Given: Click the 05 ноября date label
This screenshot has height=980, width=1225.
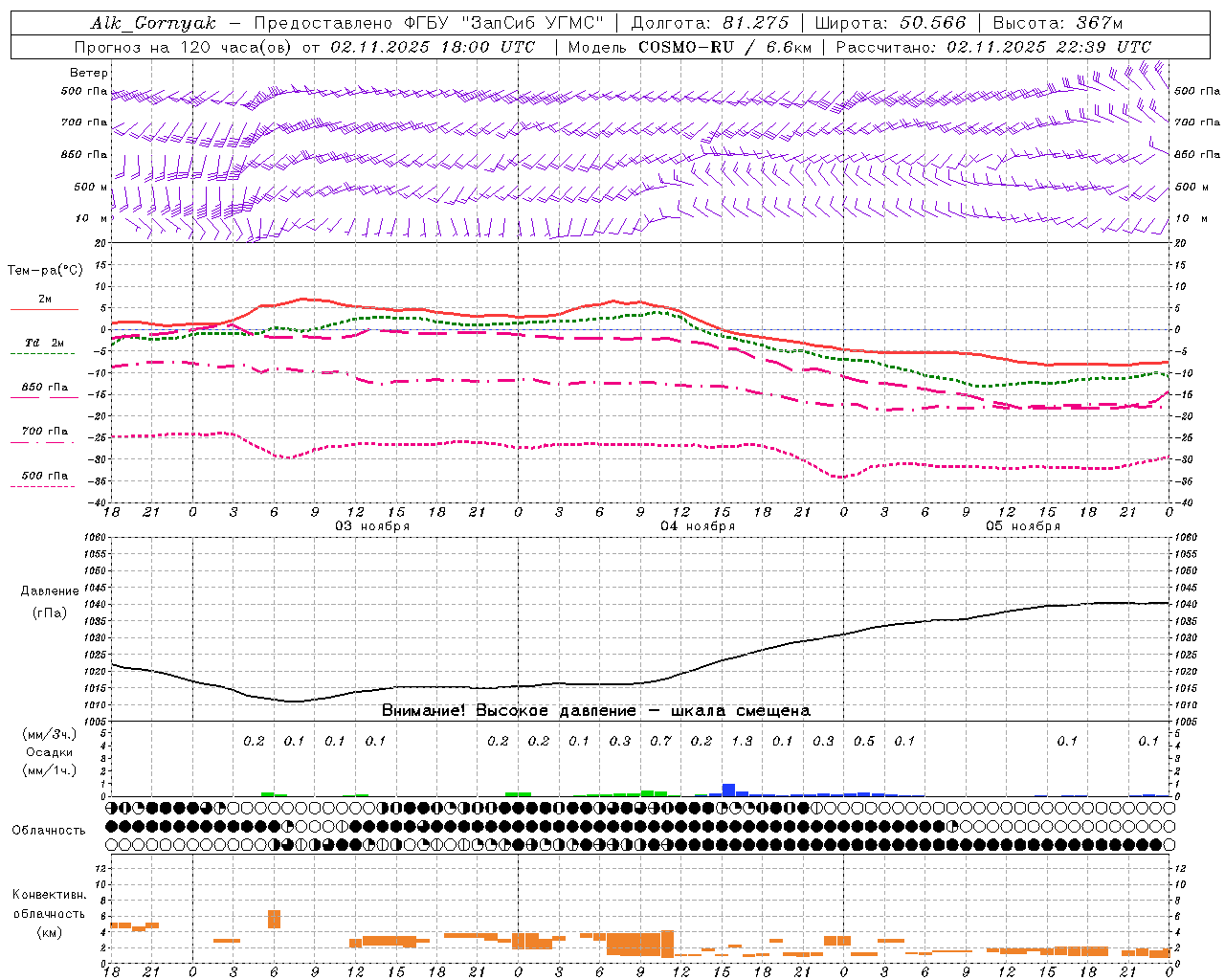Looking at the screenshot, I should 1023,526.
